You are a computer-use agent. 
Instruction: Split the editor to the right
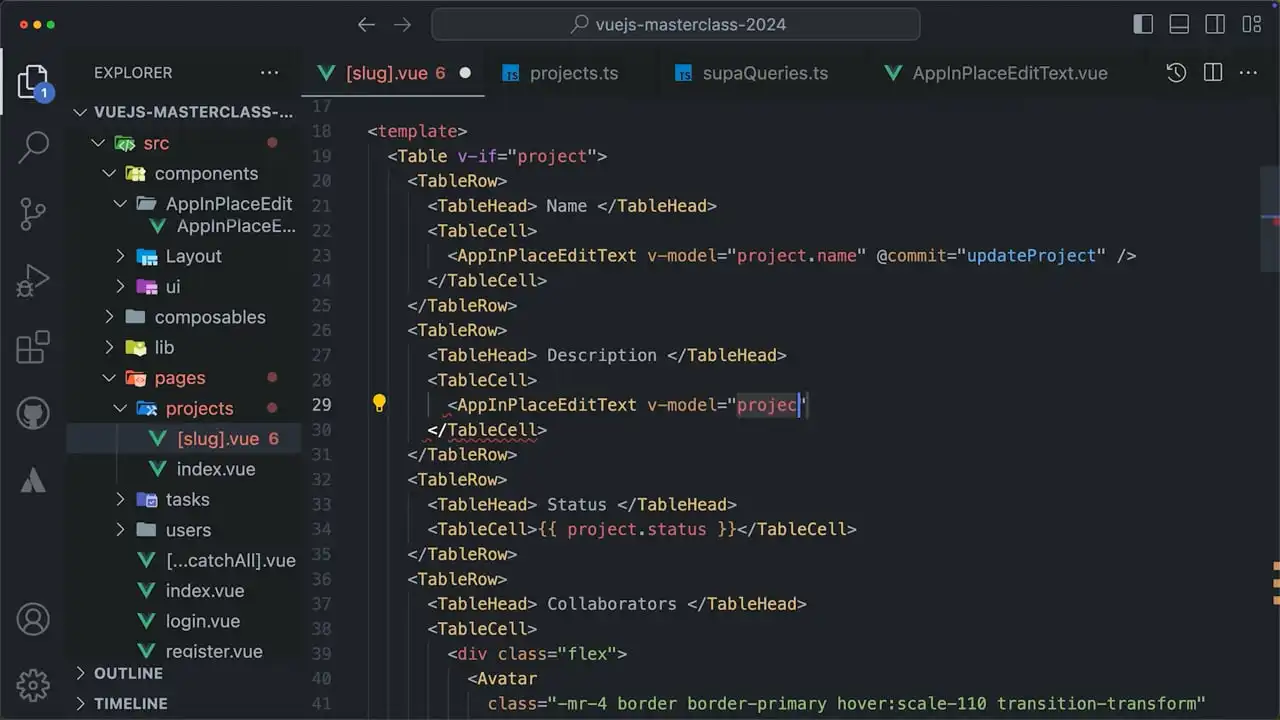coord(1213,73)
